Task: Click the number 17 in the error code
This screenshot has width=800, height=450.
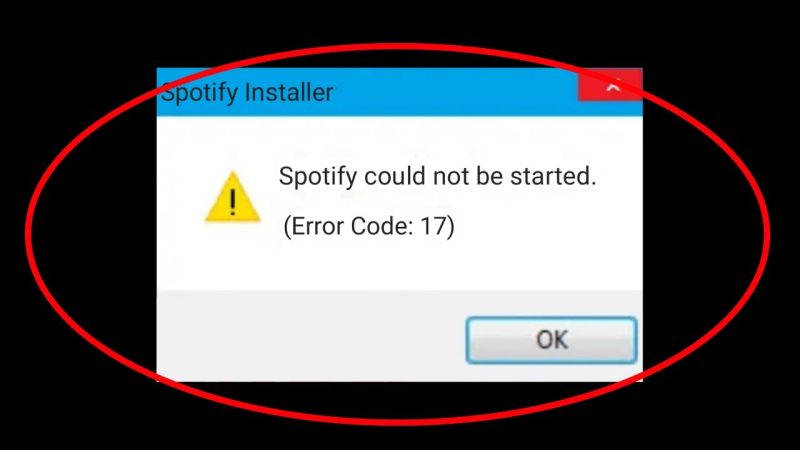Action: pyautogui.click(x=434, y=226)
